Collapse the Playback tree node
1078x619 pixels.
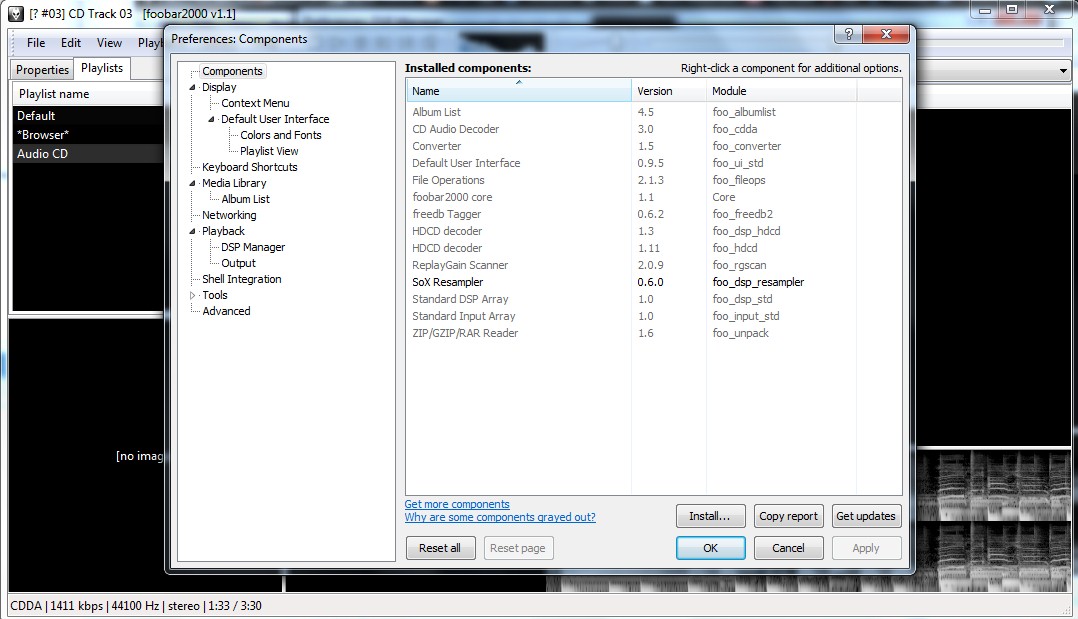coord(192,231)
